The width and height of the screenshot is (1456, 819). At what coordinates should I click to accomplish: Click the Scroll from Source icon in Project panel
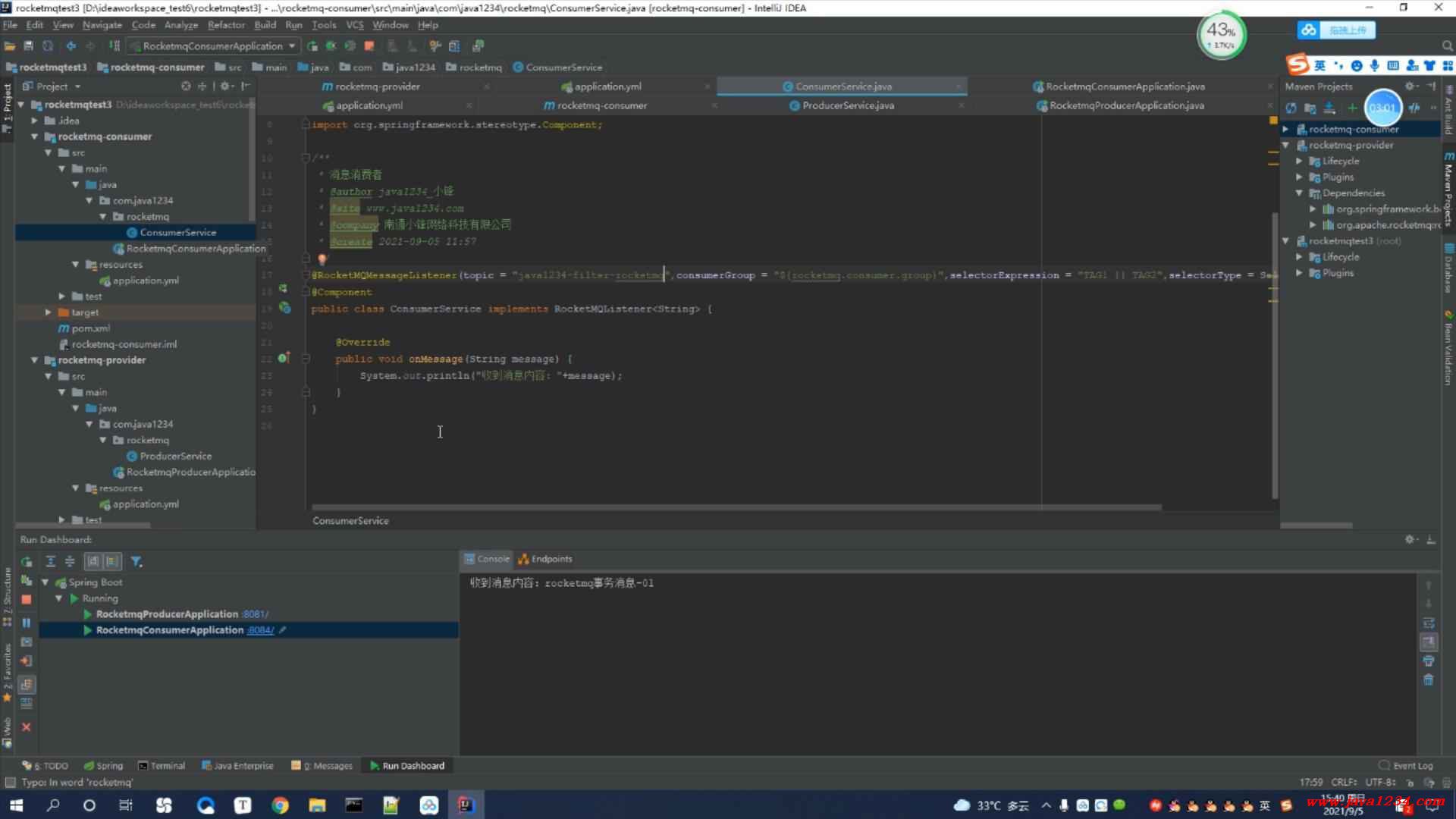point(186,86)
